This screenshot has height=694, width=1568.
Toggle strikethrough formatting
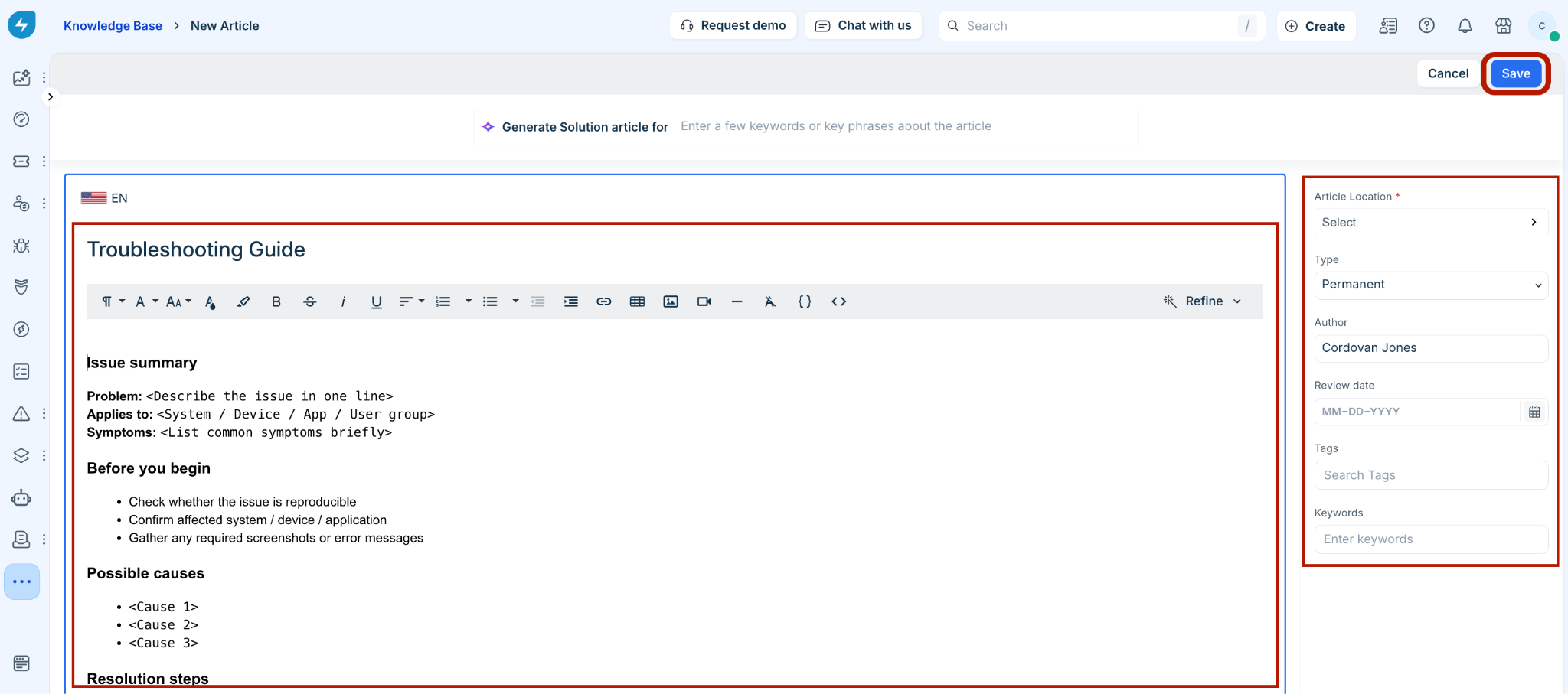310,301
